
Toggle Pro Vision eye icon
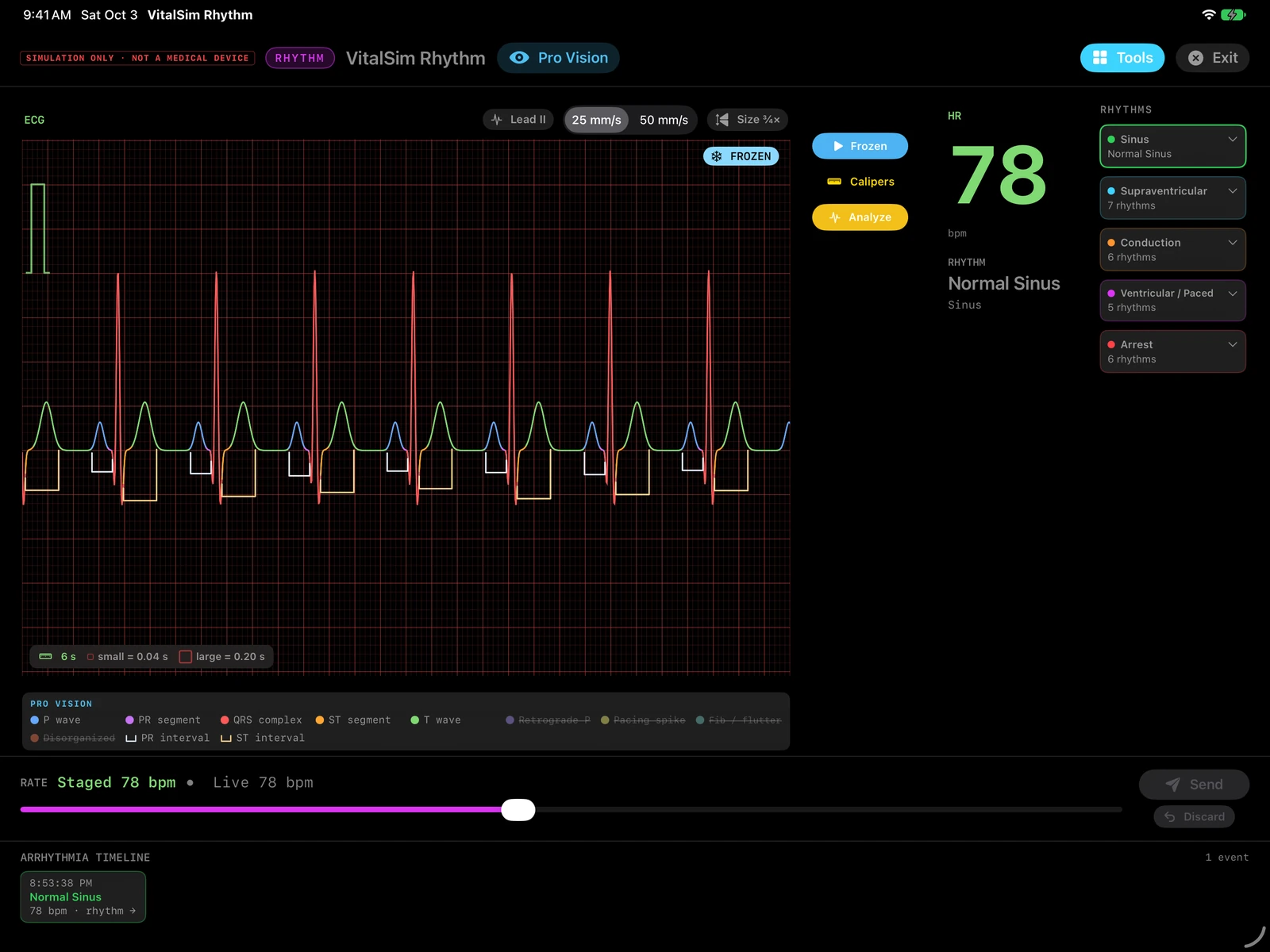(x=519, y=58)
